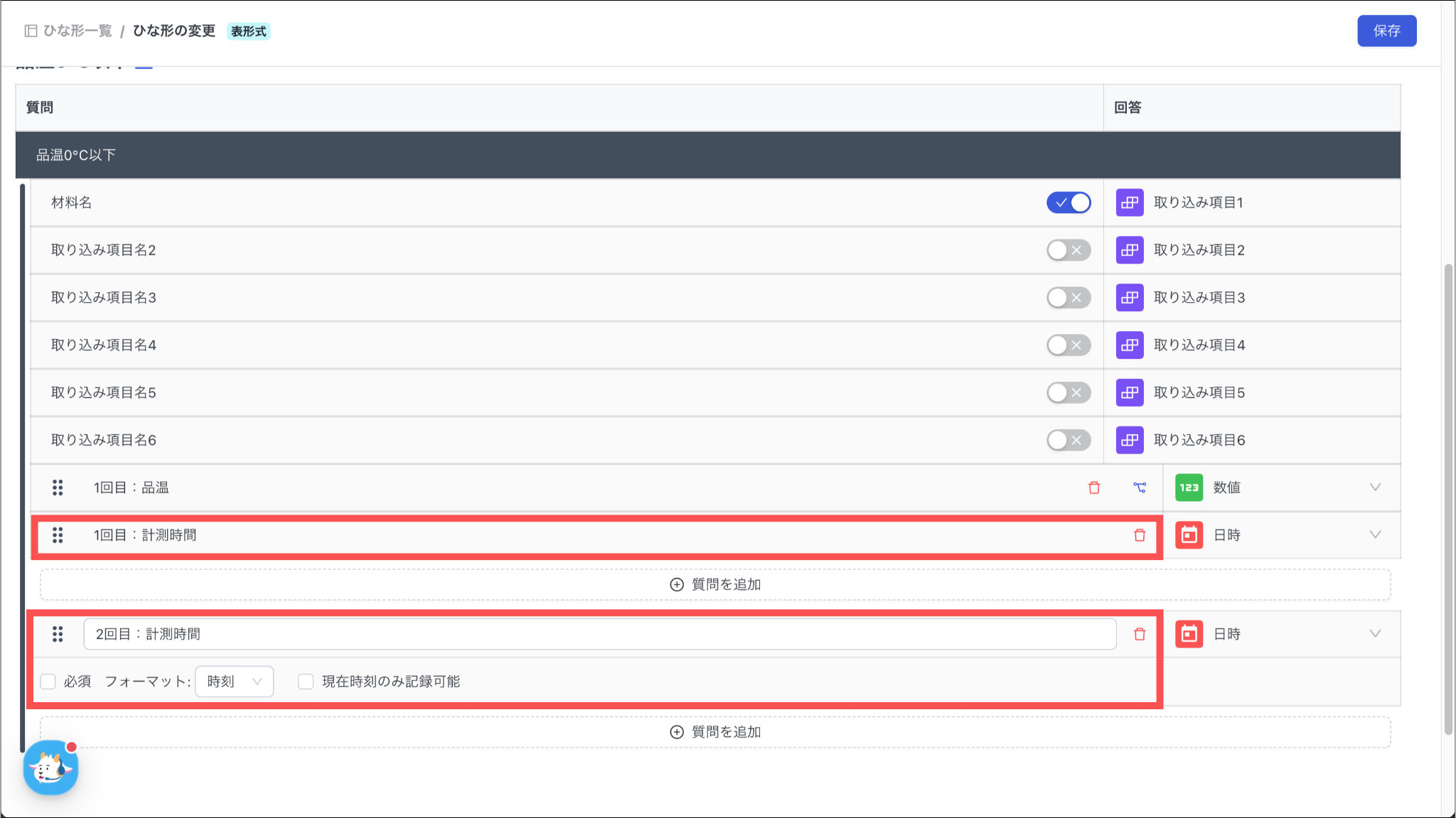
Task: Click the drag handle of 1回目：品温
Action: pos(58,488)
